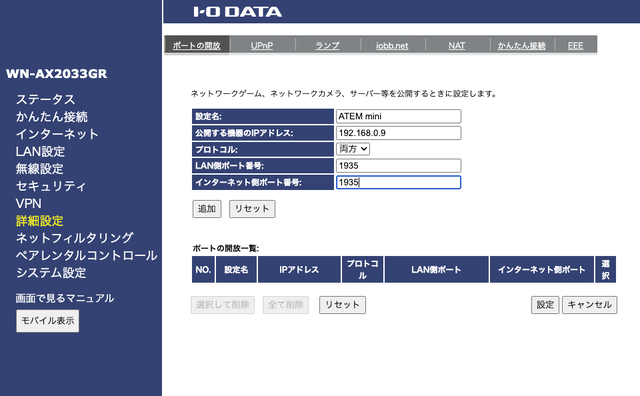Open the かんたん接続 tab

click(x=521, y=45)
